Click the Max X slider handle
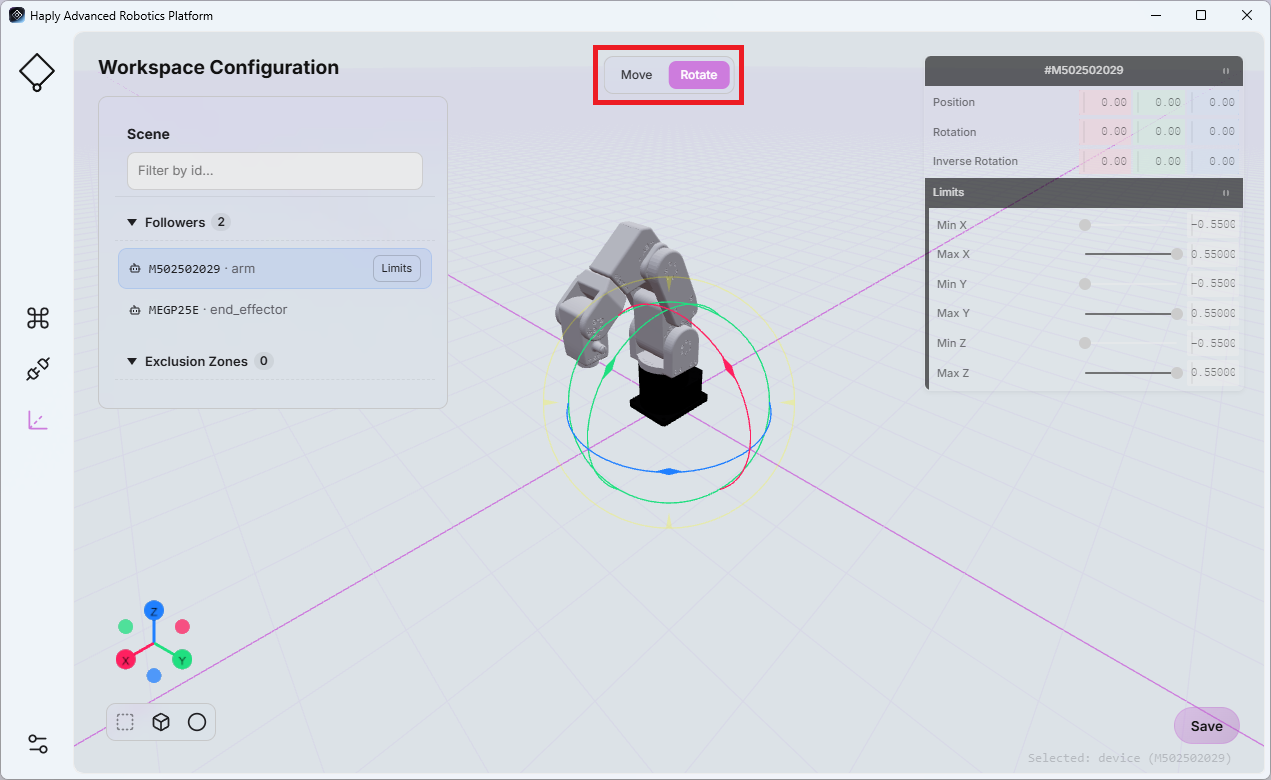Screen dimensions: 1271x780 (1177, 254)
